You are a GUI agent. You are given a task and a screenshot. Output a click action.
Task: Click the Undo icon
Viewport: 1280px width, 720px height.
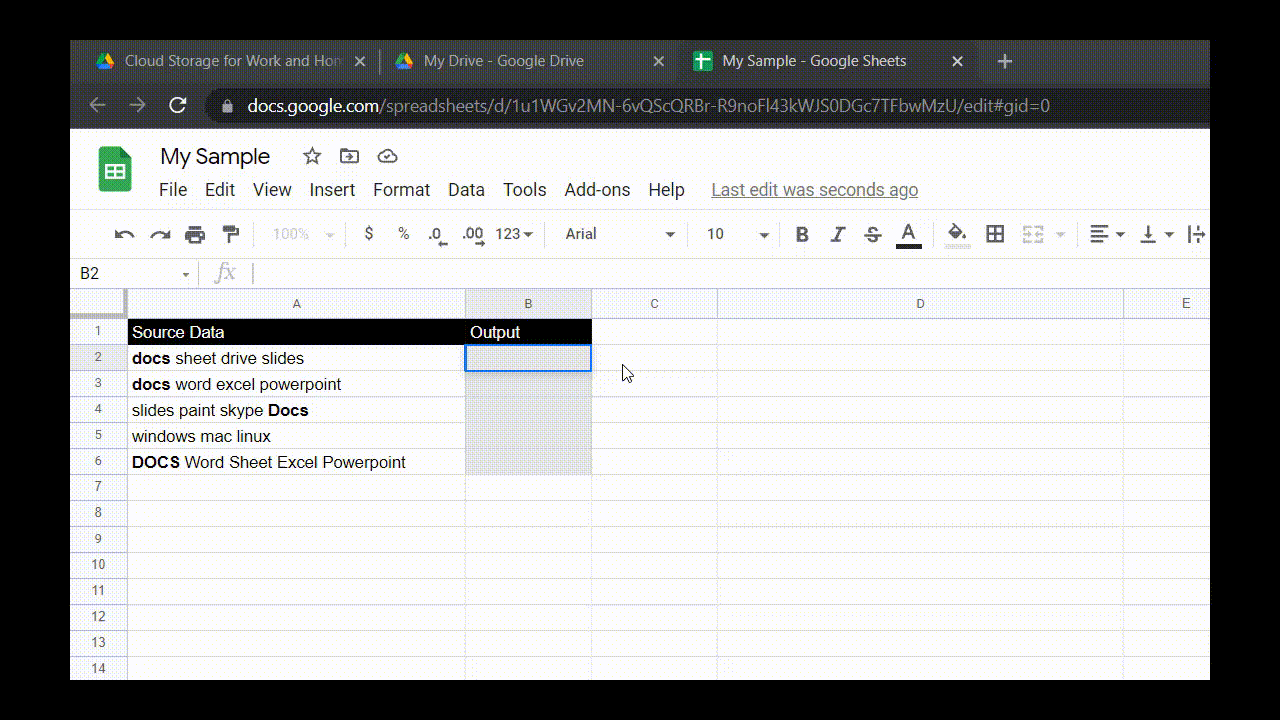[123, 234]
